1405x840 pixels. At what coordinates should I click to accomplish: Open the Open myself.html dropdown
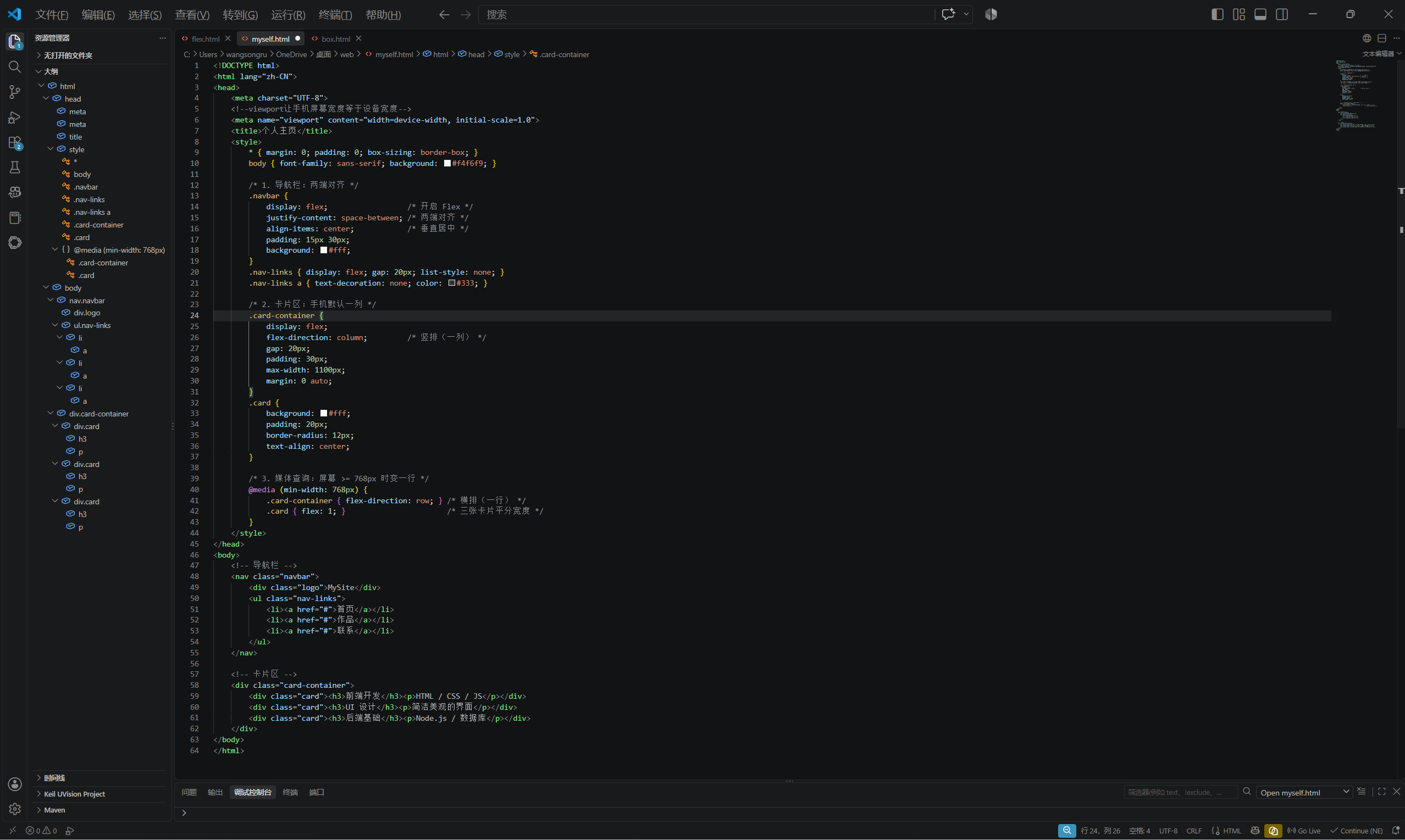coord(1304,792)
